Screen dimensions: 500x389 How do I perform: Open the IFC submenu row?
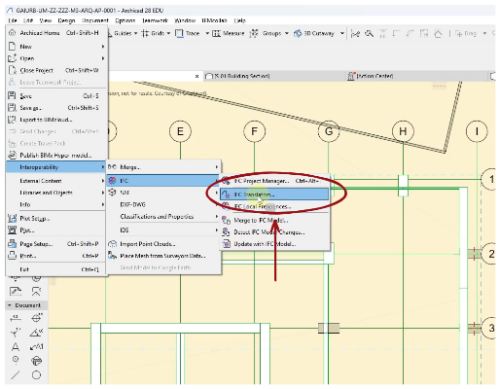(163, 181)
